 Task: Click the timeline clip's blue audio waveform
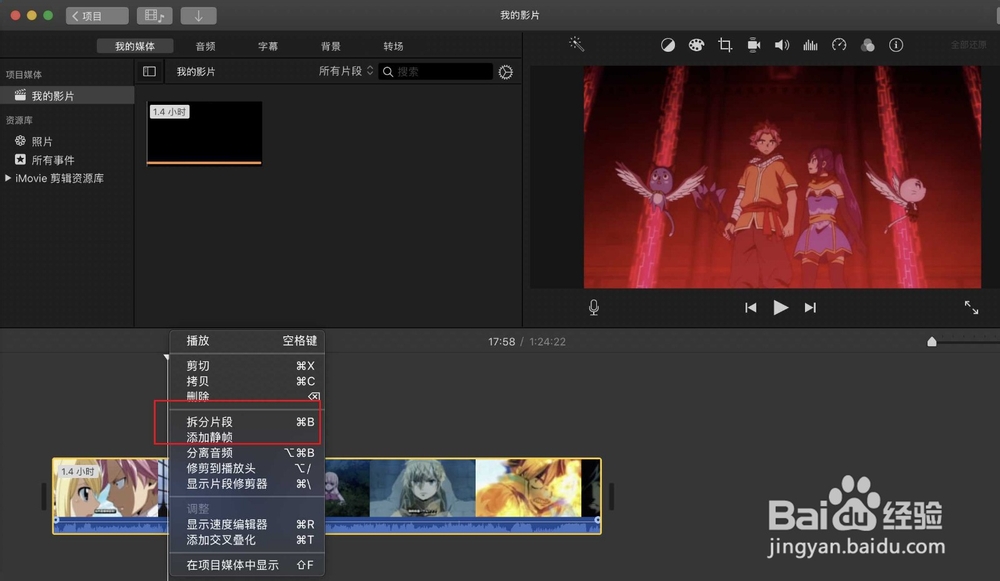[462, 526]
